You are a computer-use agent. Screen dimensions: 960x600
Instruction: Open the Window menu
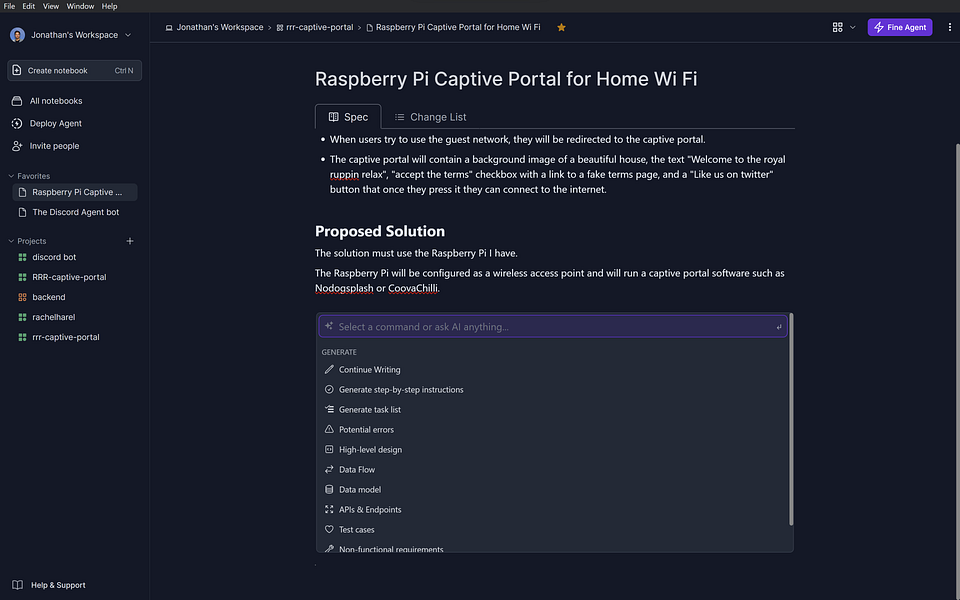(x=80, y=6)
